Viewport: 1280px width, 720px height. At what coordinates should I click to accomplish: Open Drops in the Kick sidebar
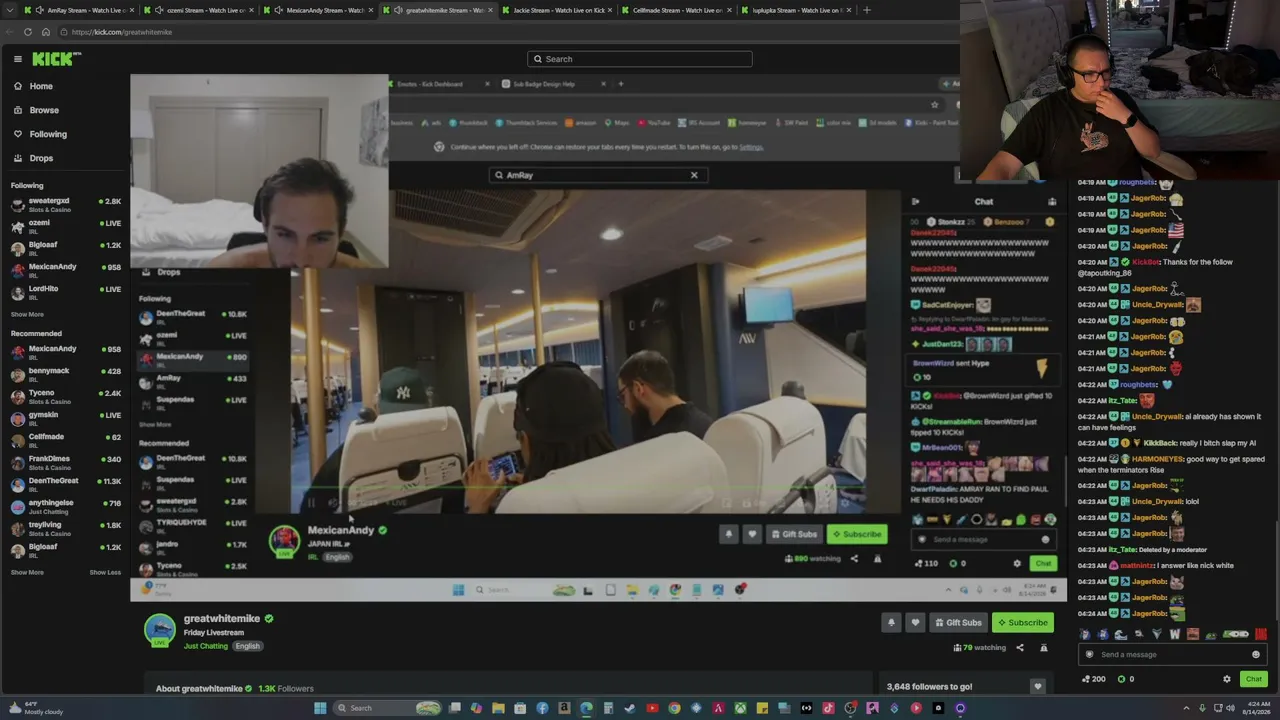pos(41,158)
